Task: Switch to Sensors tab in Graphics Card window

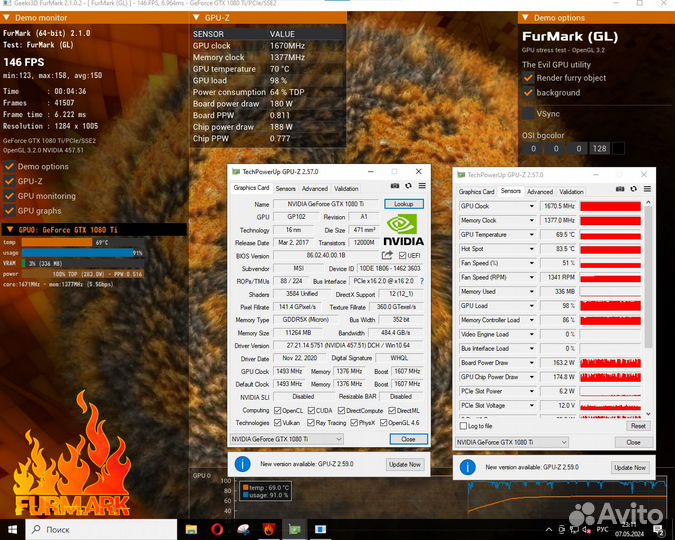Action: pos(285,189)
